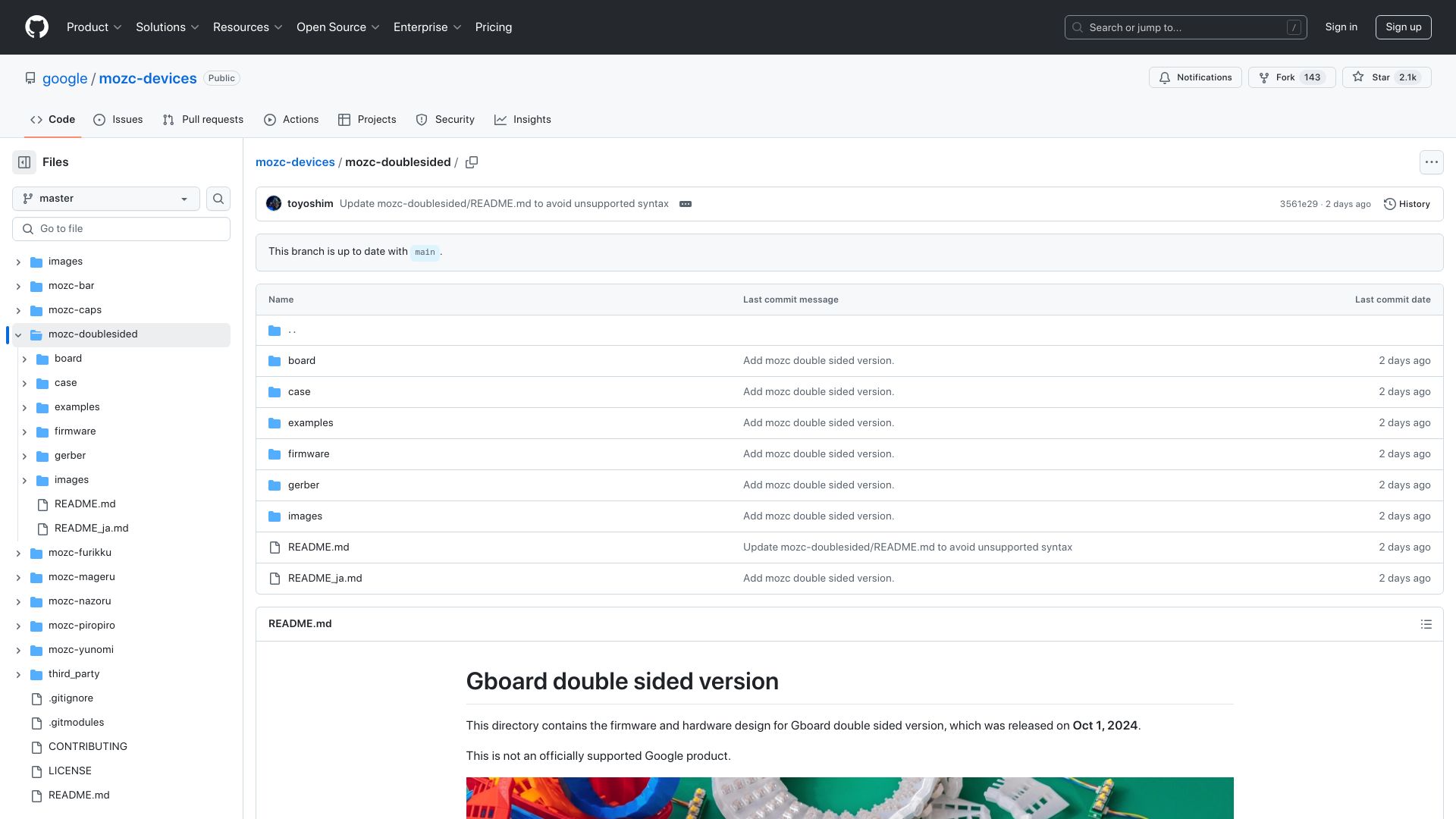The height and width of the screenshot is (819, 1456).
Task: Expand the Enterprise menu
Action: click(428, 27)
